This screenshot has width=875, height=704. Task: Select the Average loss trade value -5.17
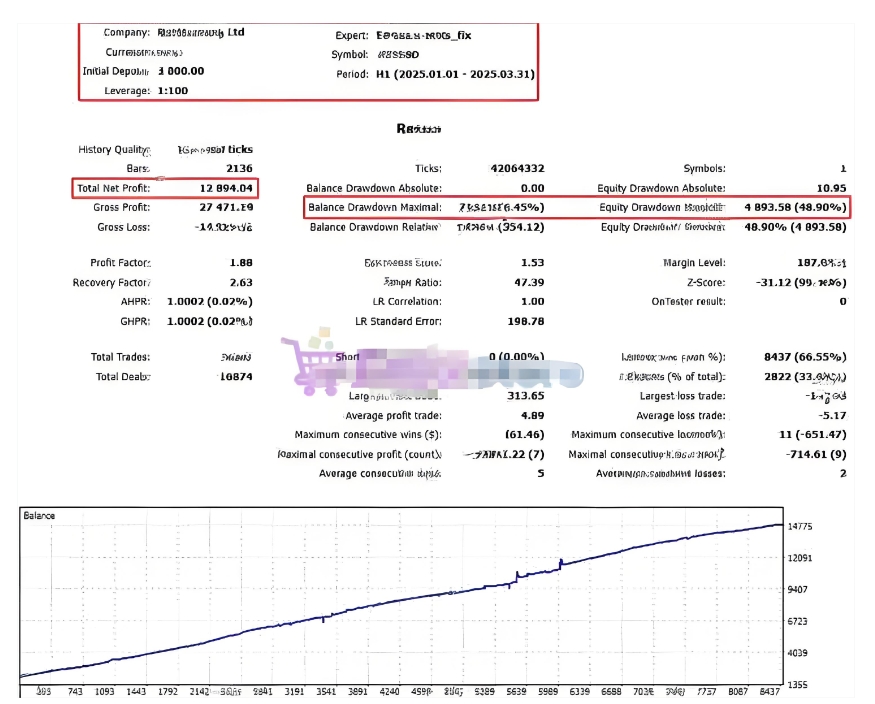tap(832, 415)
